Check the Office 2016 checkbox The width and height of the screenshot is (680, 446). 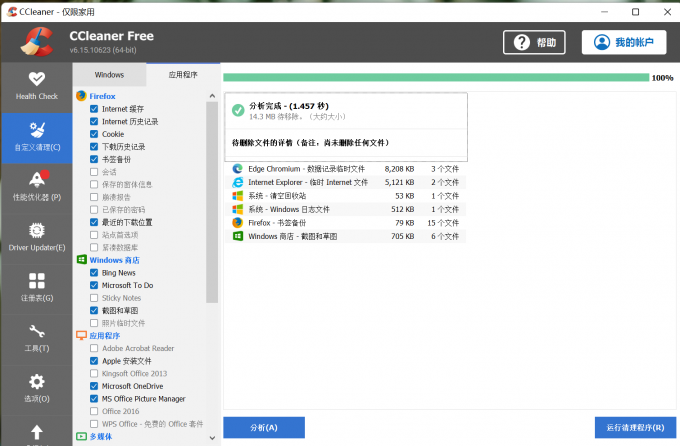[x=94, y=411]
